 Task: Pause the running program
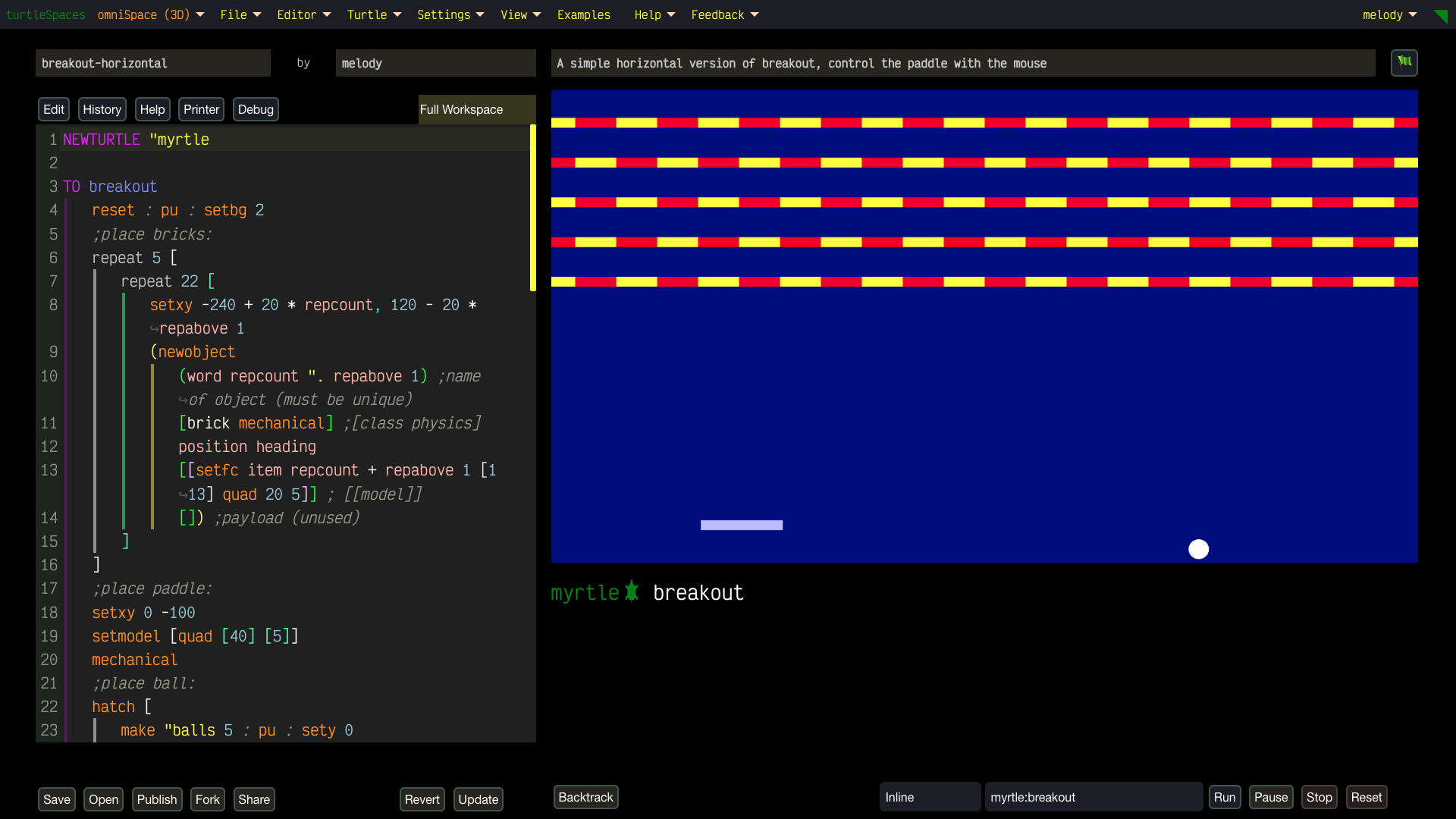(1270, 797)
